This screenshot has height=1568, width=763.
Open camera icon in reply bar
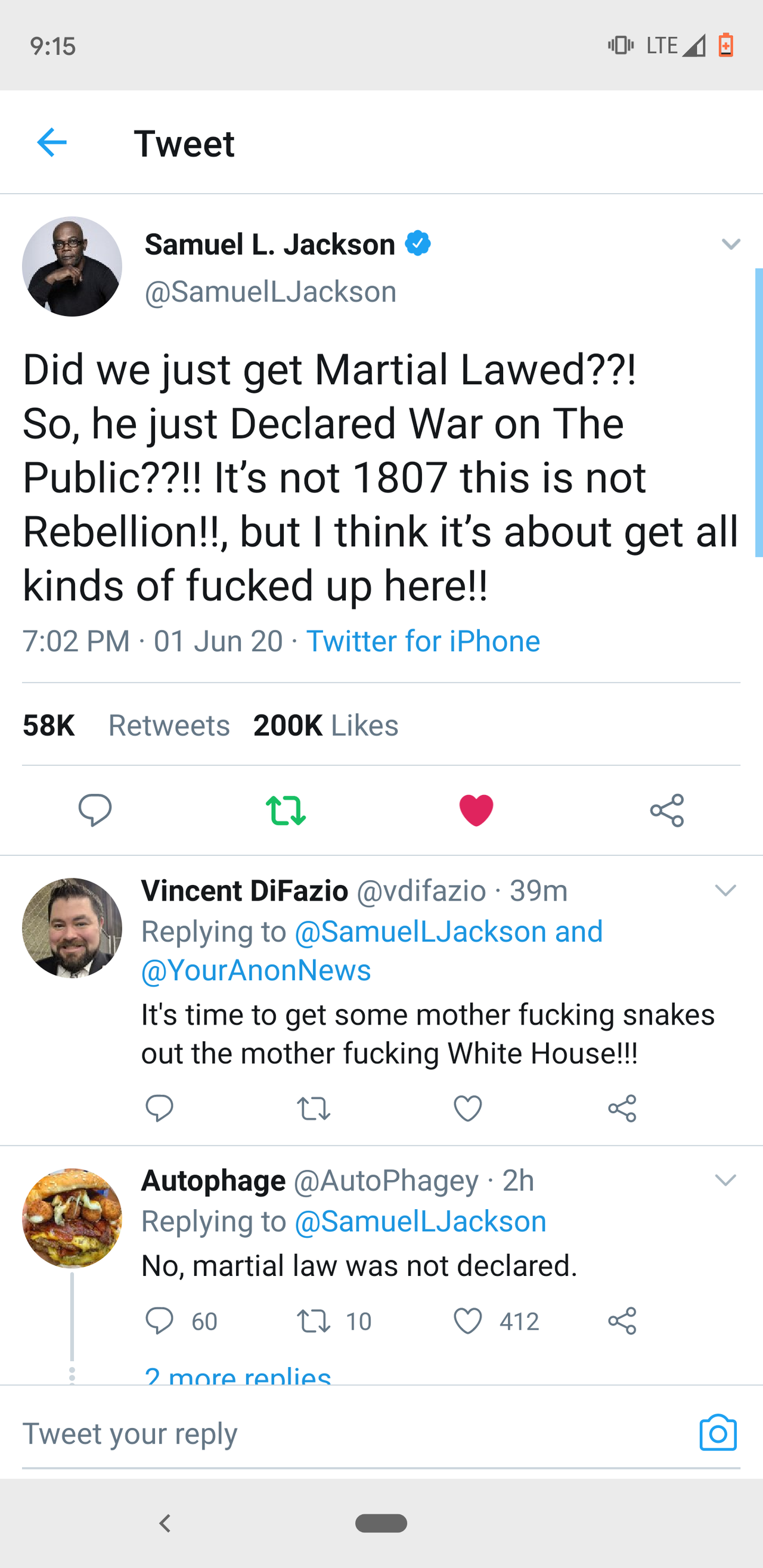pyautogui.click(x=718, y=1433)
